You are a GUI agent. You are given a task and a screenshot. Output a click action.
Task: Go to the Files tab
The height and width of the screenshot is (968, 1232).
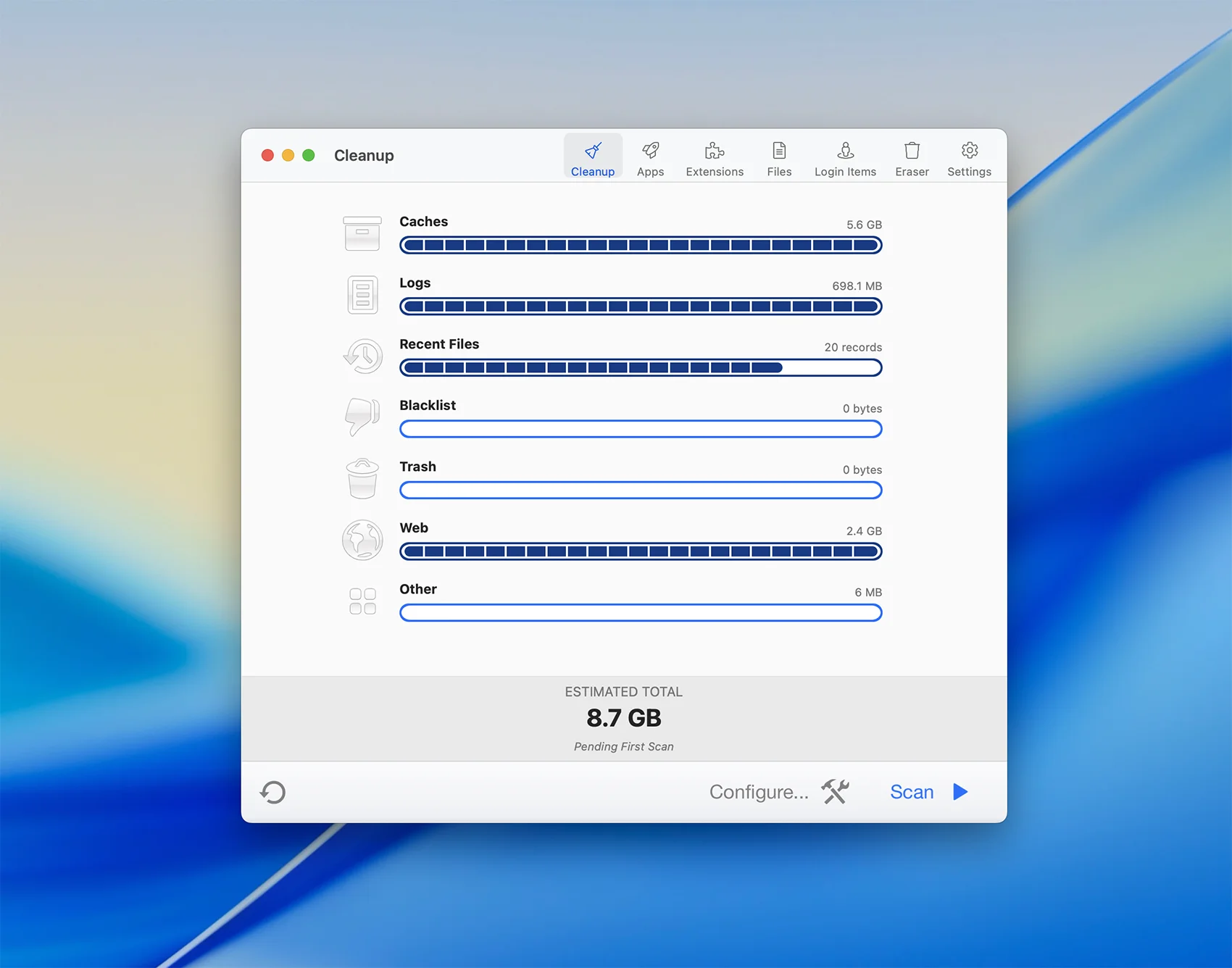point(779,159)
